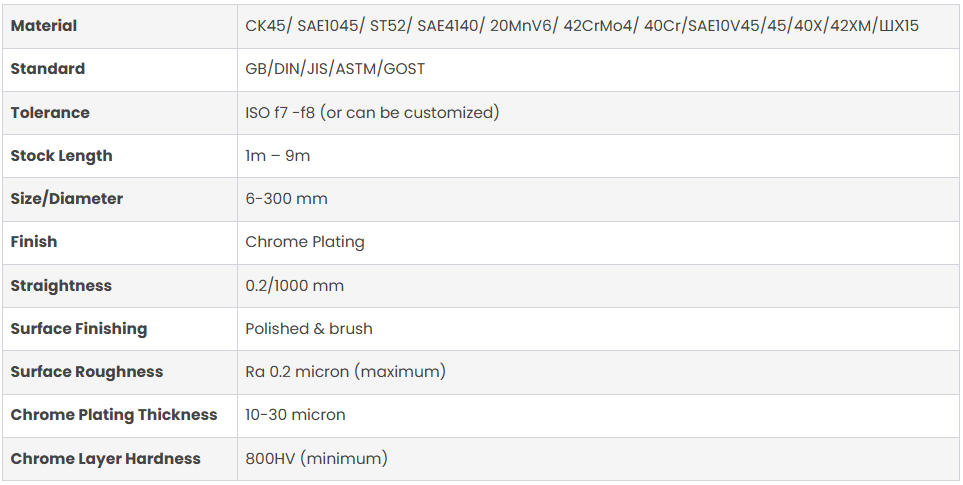Select the 1m – 9m value
963x485 pixels.
279,156
